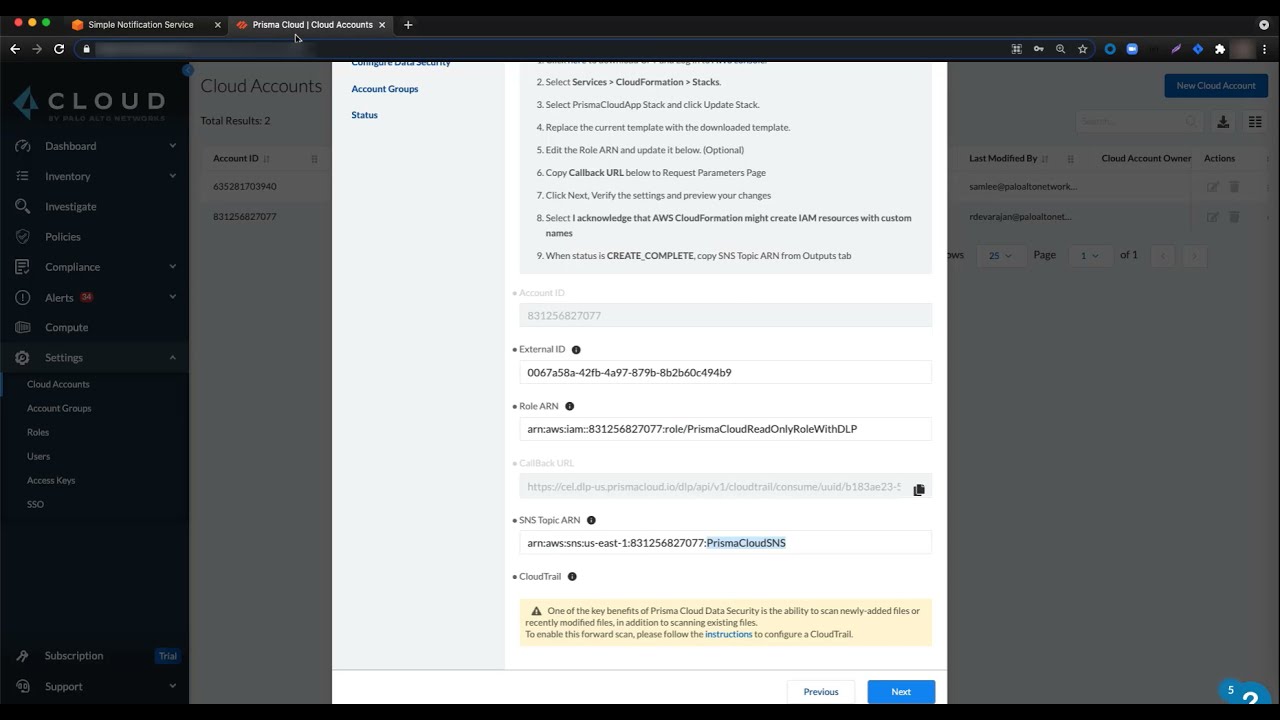Viewport: 1280px width, 720px height.
Task: Focus the External ID field
Action: [x=725, y=372]
